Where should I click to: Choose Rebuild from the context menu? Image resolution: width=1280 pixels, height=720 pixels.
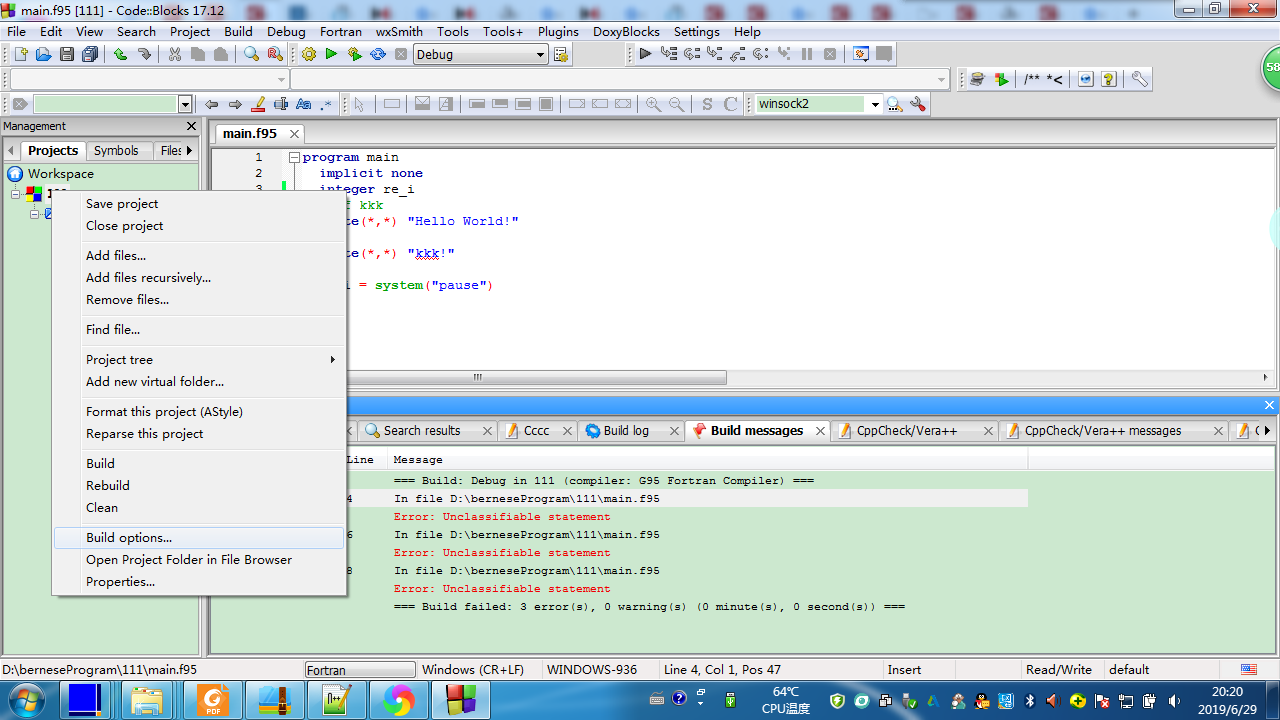tap(198, 486)
